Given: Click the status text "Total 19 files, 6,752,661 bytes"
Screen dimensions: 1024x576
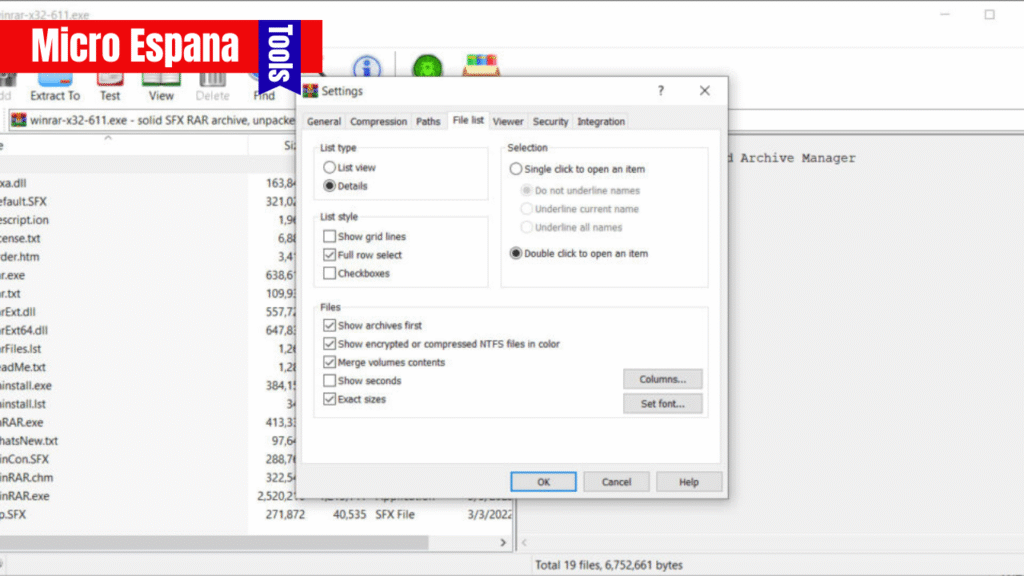Looking at the screenshot, I should point(609,565).
